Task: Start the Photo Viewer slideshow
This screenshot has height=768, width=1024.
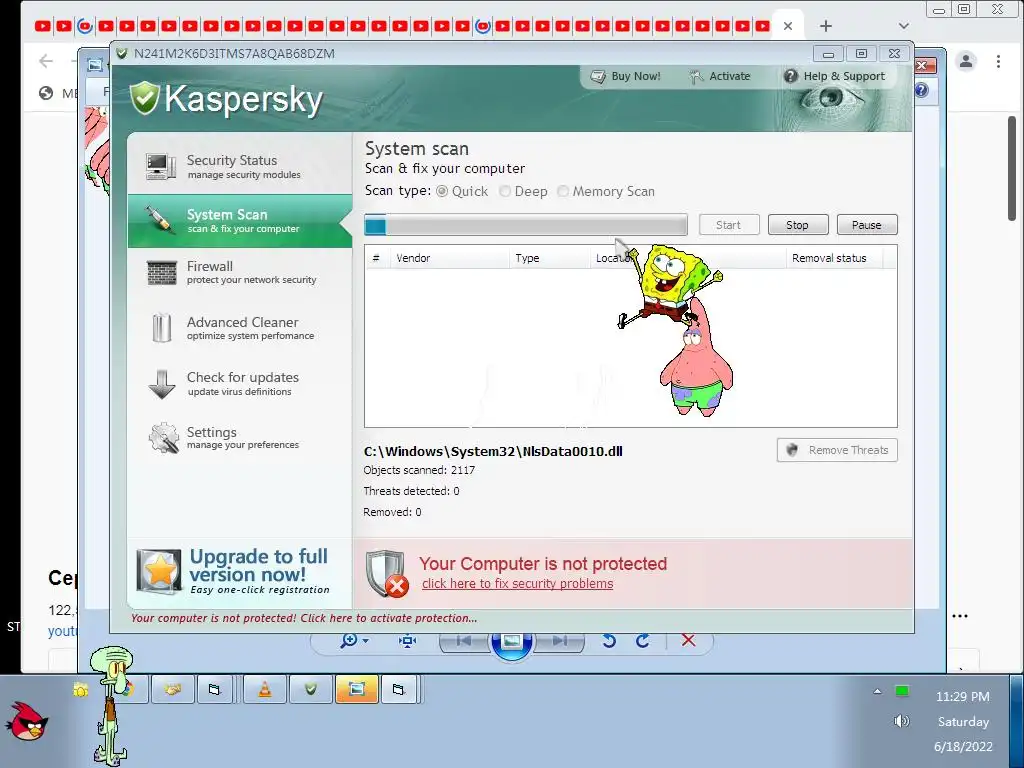Action: pos(511,642)
